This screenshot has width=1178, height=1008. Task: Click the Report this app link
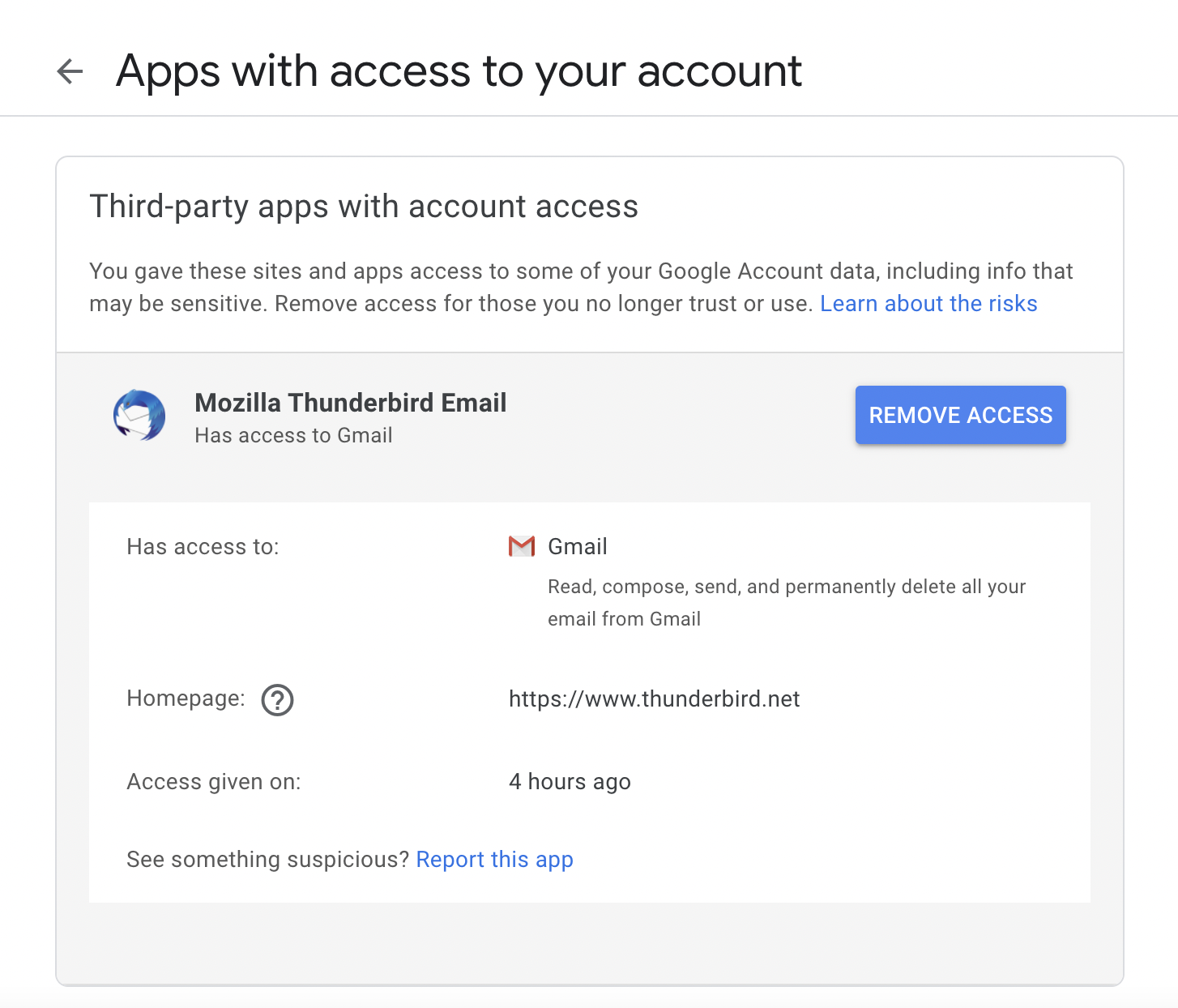click(x=494, y=860)
